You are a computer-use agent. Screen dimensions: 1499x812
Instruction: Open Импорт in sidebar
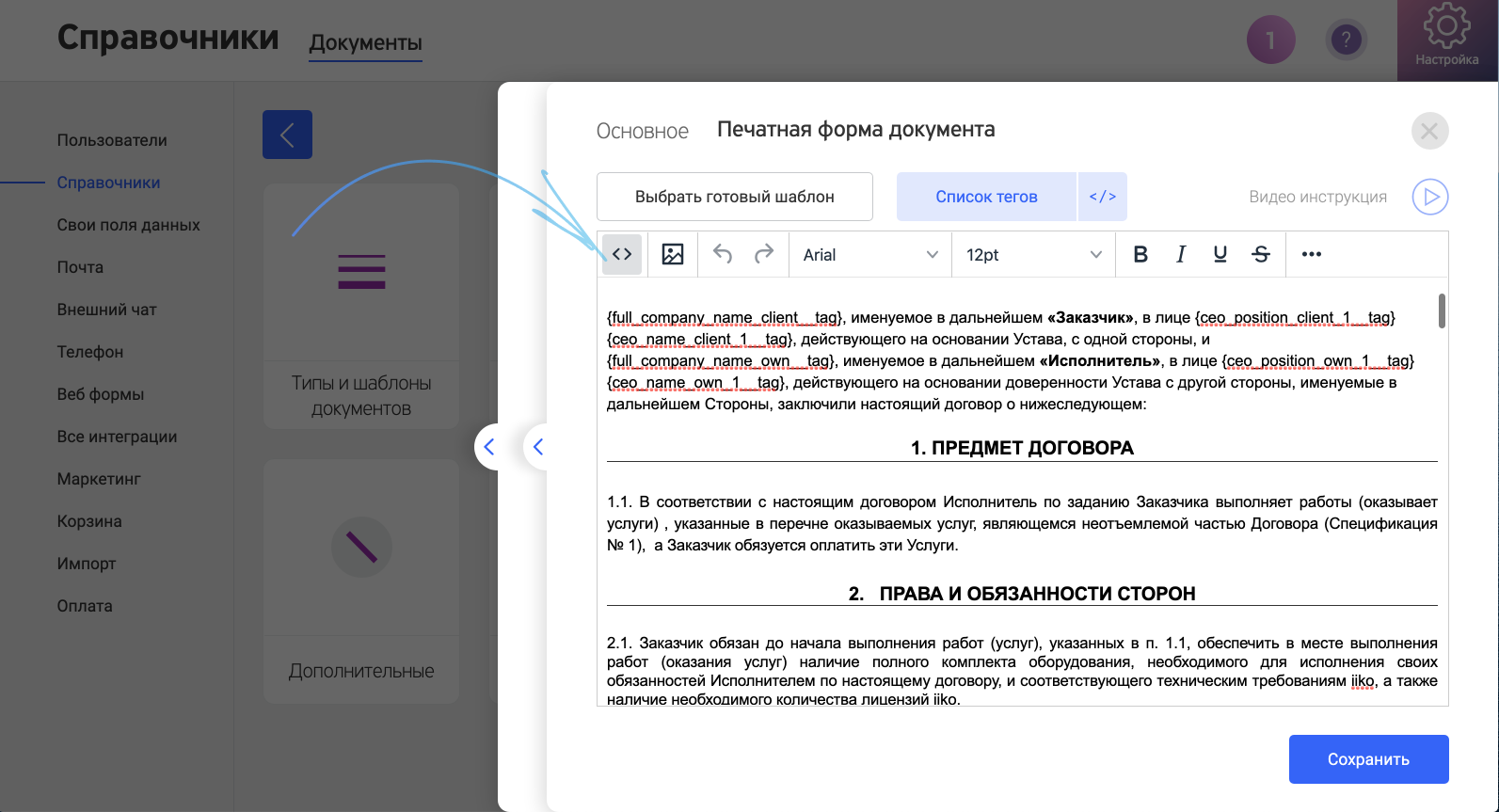pyautogui.click(x=87, y=564)
